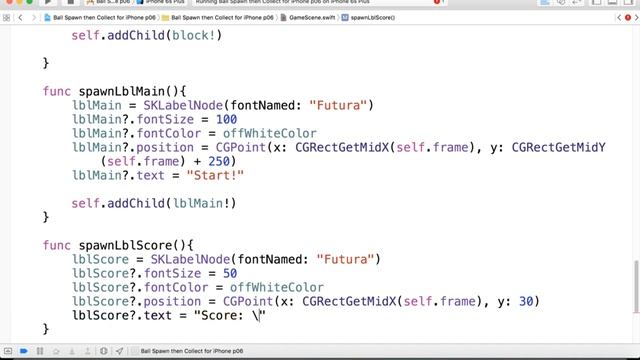Hide the debug area from the debug bar
Viewport: 640px width, 360px height.
[8, 351]
